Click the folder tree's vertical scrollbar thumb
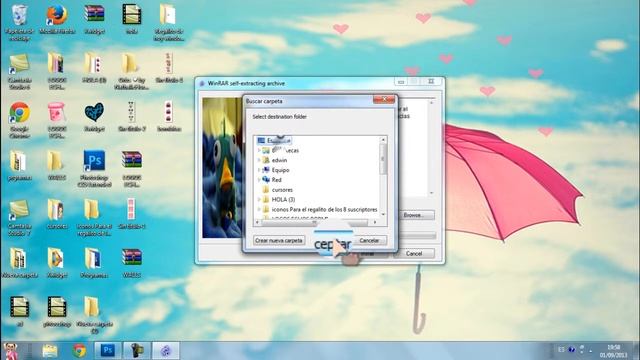Screen dimensions: 640x360 383,159
